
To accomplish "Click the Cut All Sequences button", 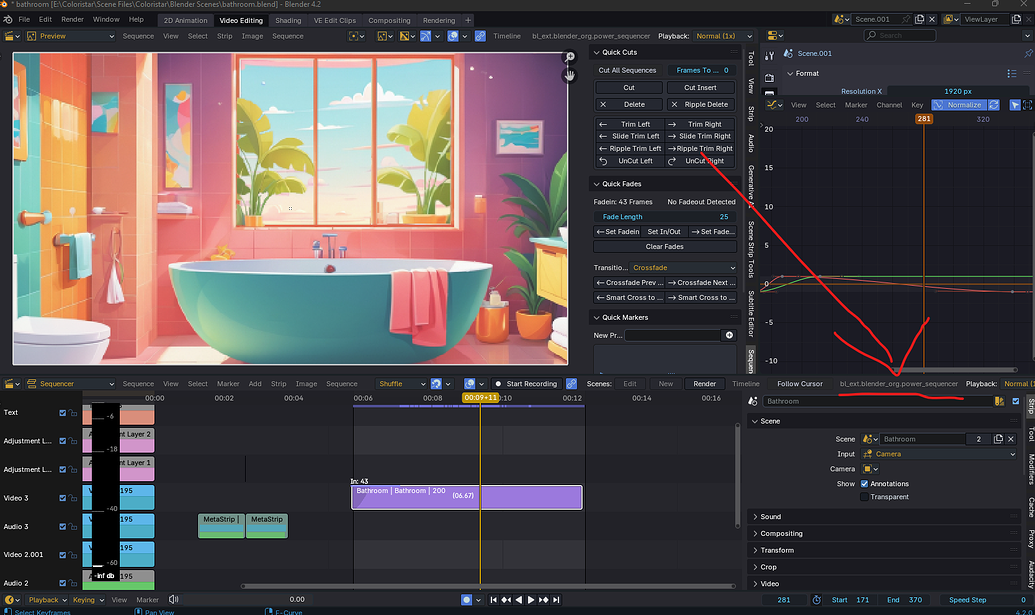I will [627, 70].
